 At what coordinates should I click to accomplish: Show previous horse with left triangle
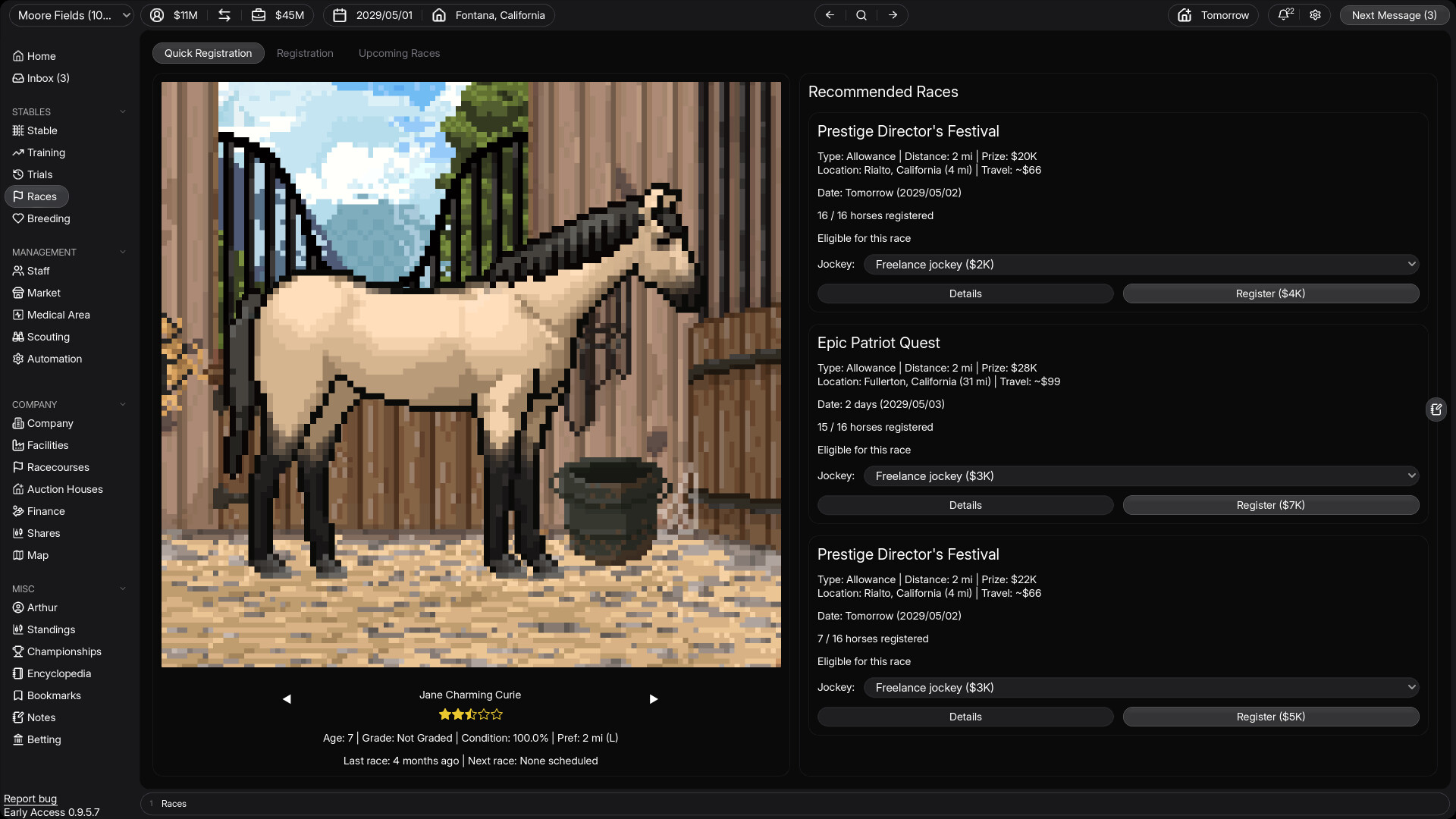pos(287,699)
